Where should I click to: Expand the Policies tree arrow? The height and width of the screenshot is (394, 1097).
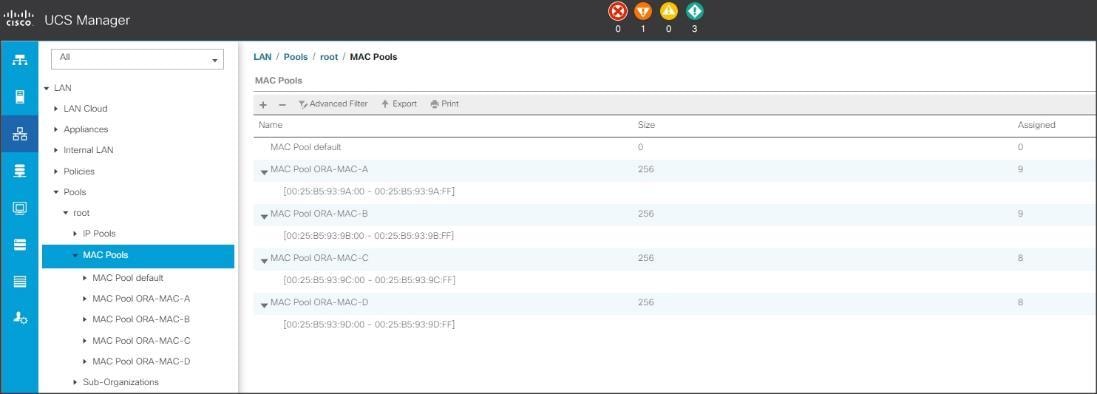[56, 171]
